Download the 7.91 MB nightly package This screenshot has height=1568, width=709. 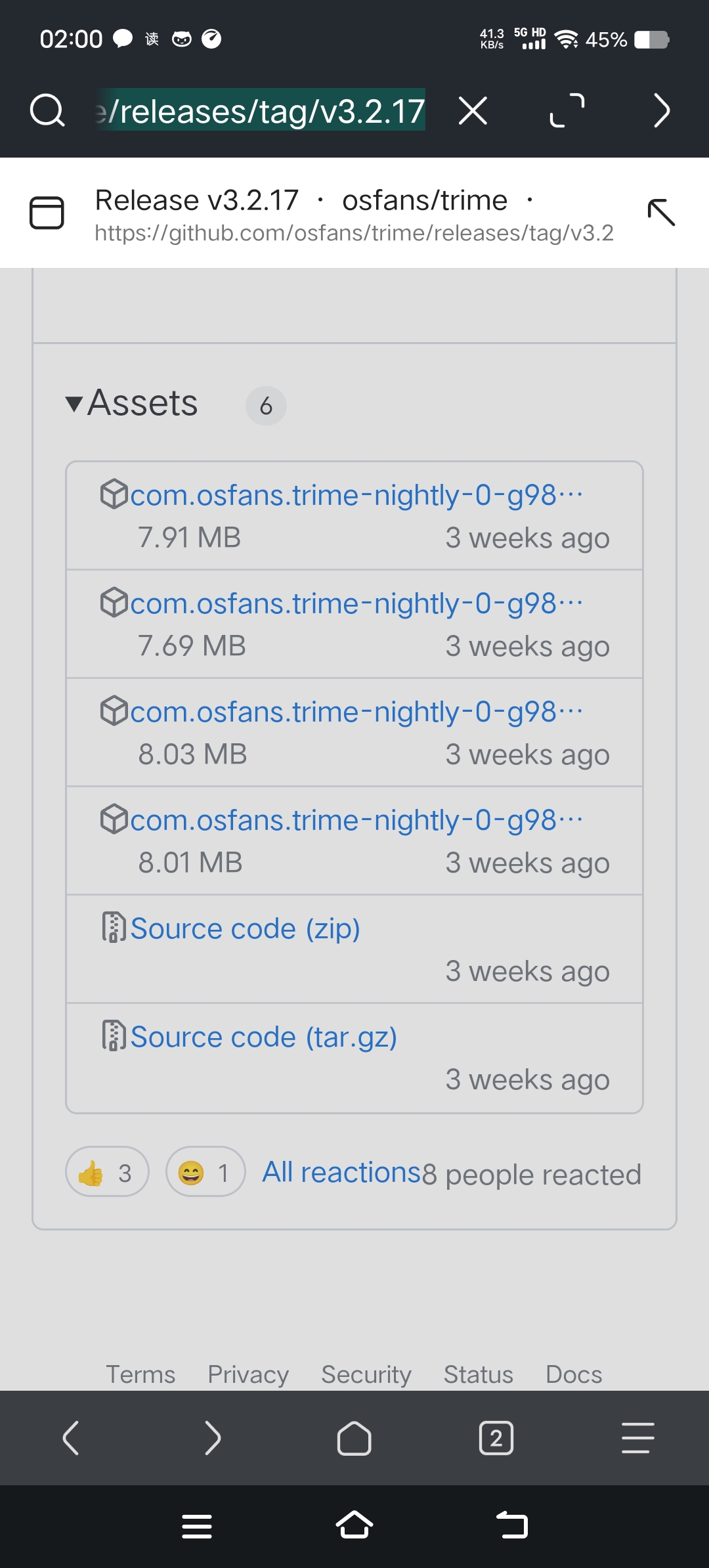(x=354, y=495)
